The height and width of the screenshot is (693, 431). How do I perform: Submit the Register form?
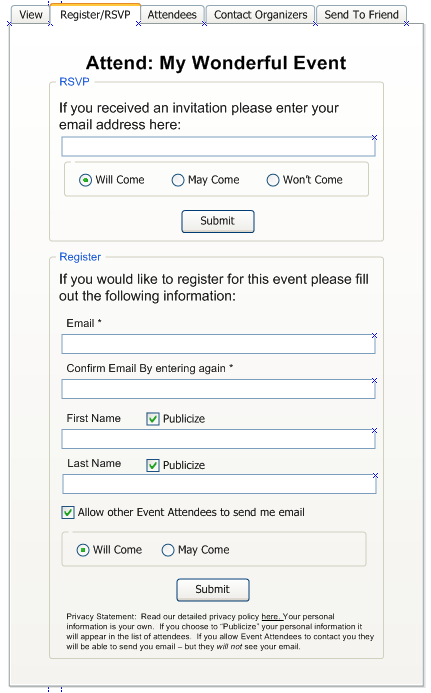coord(213,590)
